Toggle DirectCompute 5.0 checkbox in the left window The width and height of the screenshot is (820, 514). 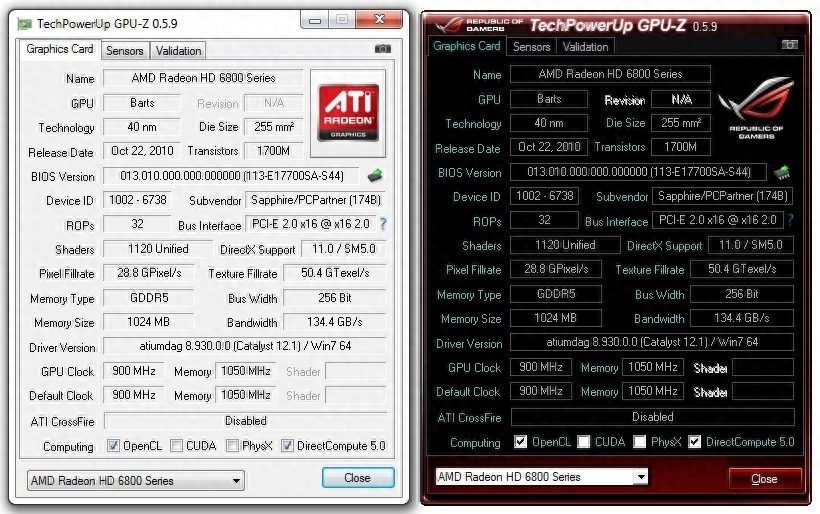click(x=287, y=446)
